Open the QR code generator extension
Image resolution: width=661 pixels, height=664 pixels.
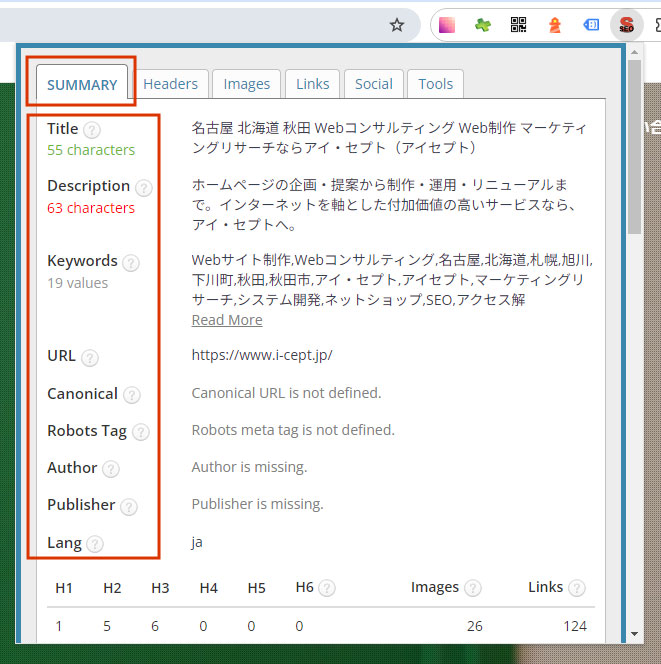(x=518, y=26)
